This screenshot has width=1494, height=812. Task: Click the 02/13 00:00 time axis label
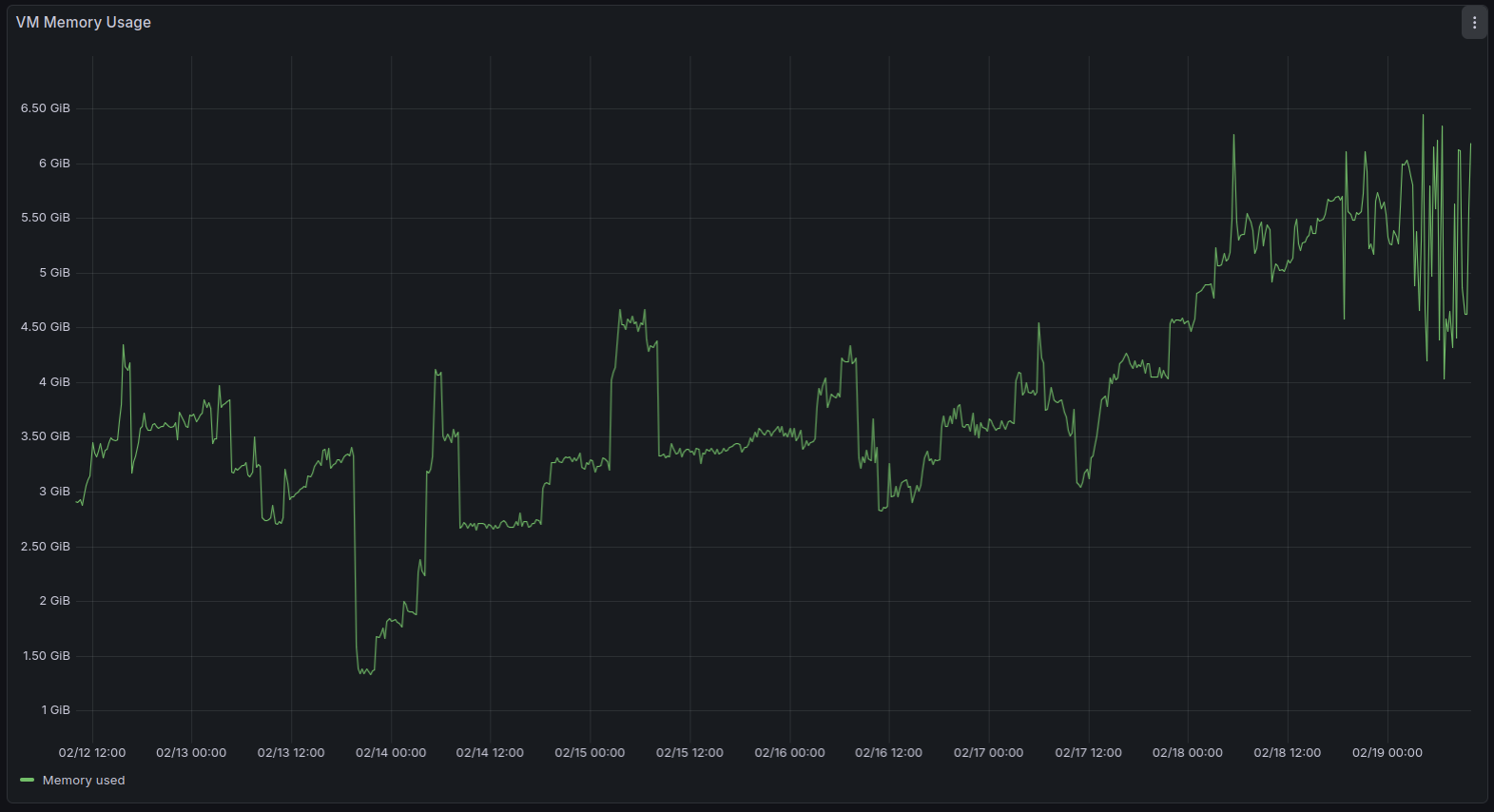(x=191, y=753)
